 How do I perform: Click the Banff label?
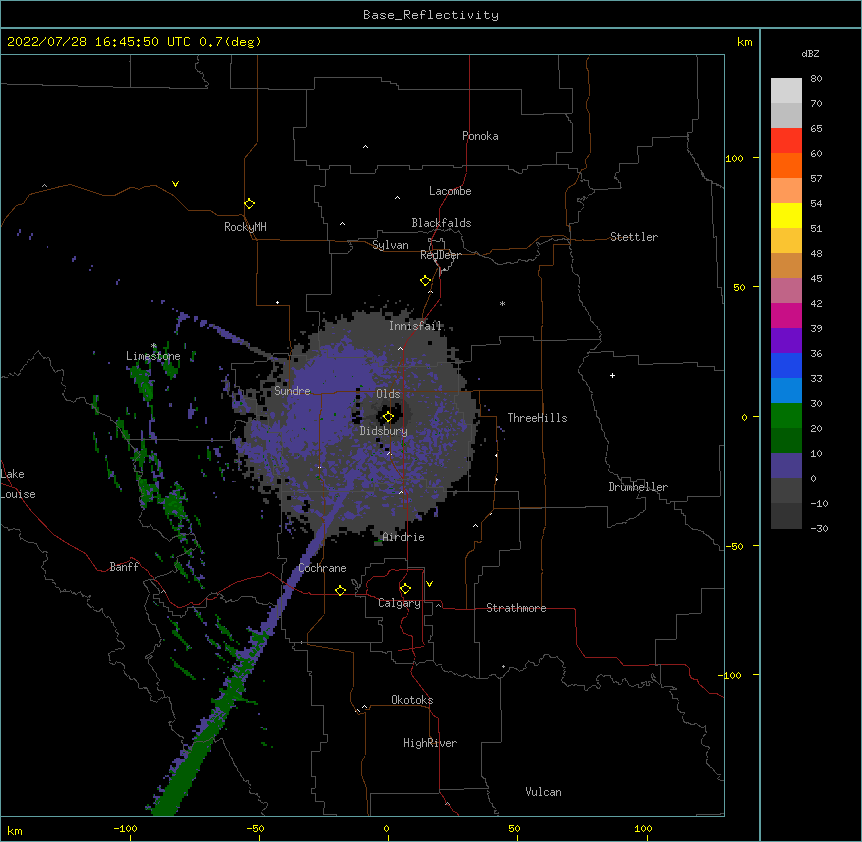pyautogui.click(x=124, y=567)
